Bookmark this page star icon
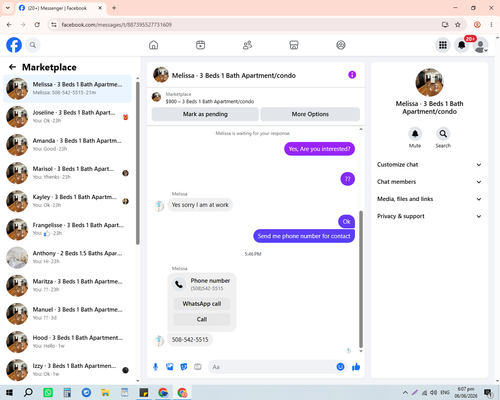The height and width of the screenshot is (400, 500). [x=458, y=25]
